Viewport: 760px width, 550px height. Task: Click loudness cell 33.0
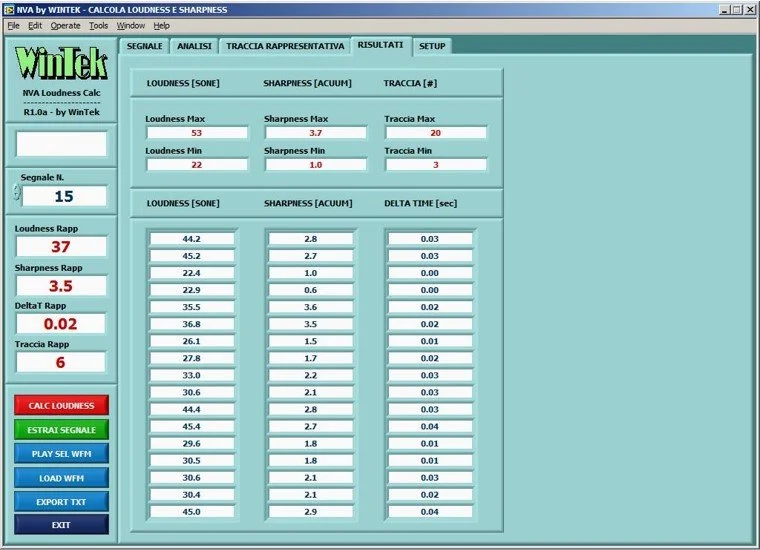pyautogui.click(x=192, y=375)
